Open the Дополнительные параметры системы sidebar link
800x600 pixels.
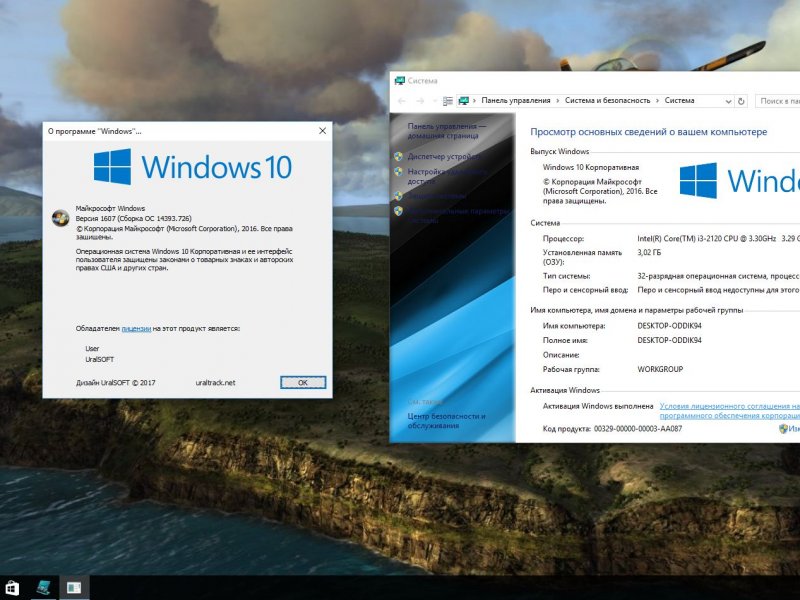tap(459, 215)
